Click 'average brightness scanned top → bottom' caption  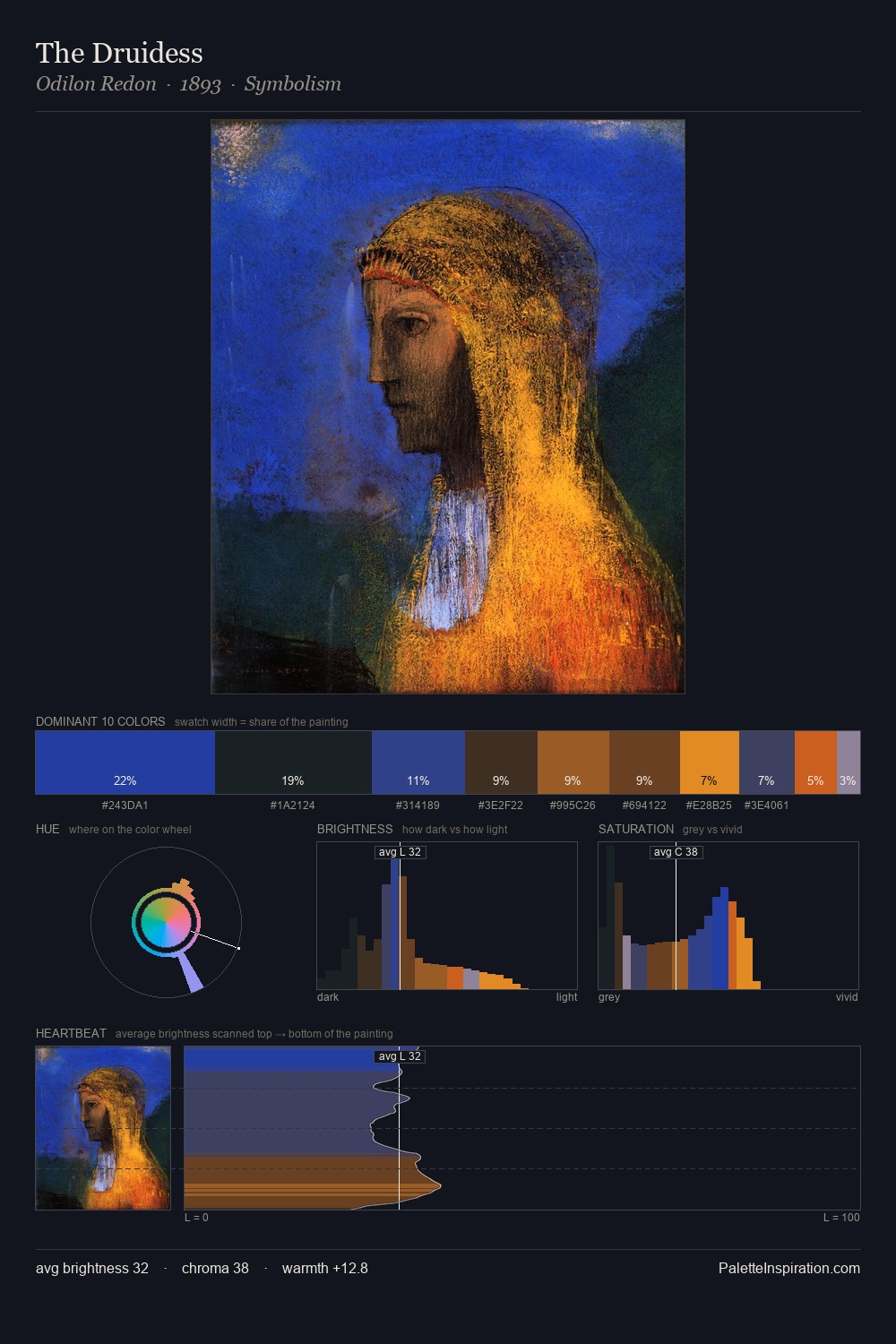pos(254,1034)
